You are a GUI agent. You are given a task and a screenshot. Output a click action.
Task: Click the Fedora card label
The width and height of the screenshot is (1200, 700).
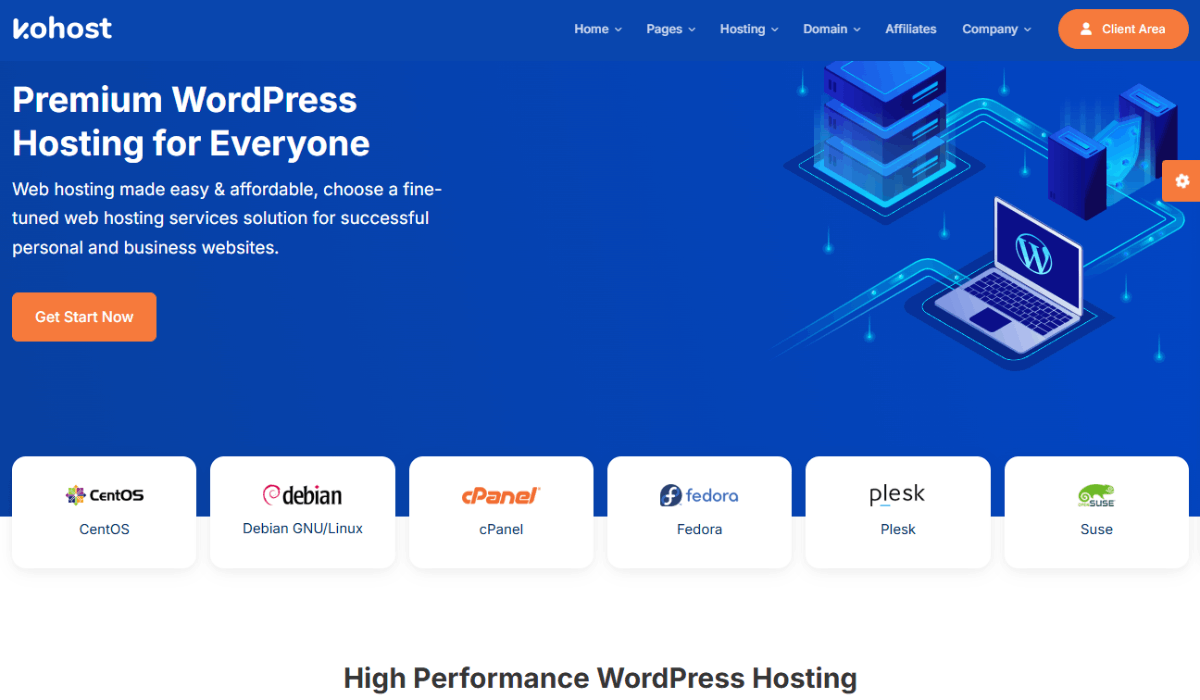(699, 529)
